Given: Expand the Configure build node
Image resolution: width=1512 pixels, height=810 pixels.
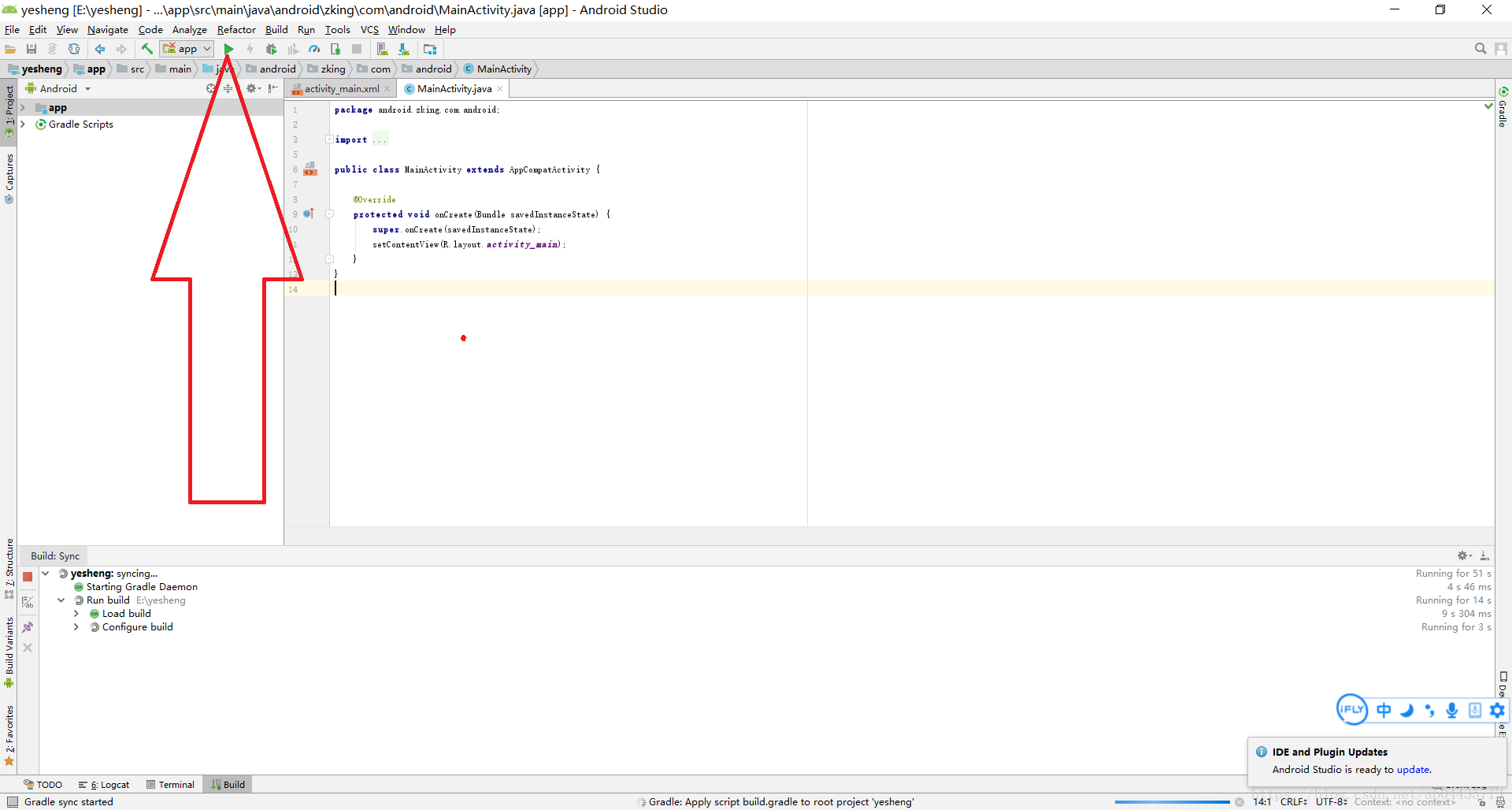Looking at the screenshot, I should (x=76, y=627).
